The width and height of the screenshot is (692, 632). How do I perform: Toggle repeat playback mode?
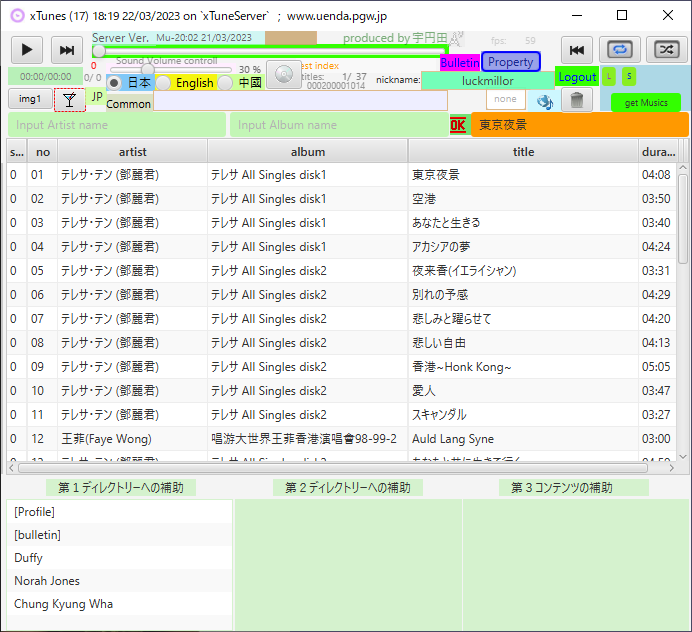pyautogui.click(x=620, y=50)
